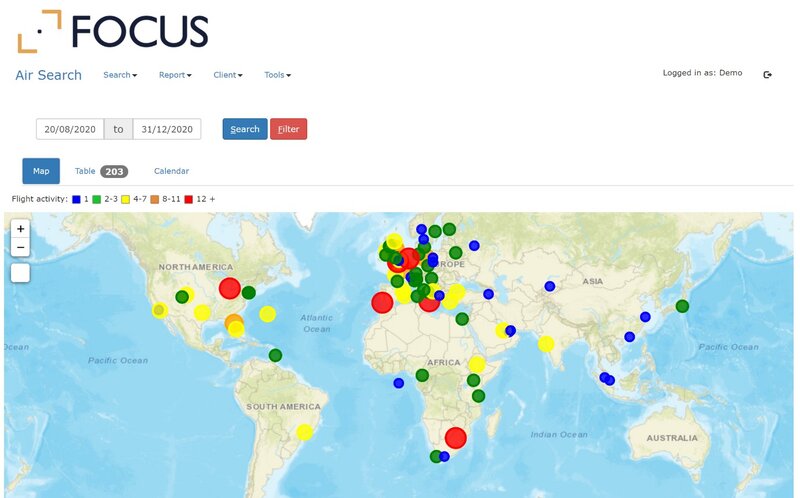The width and height of the screenshot is (800, 498).
Task: Click the map zoom in button
Action: point(20,229)
